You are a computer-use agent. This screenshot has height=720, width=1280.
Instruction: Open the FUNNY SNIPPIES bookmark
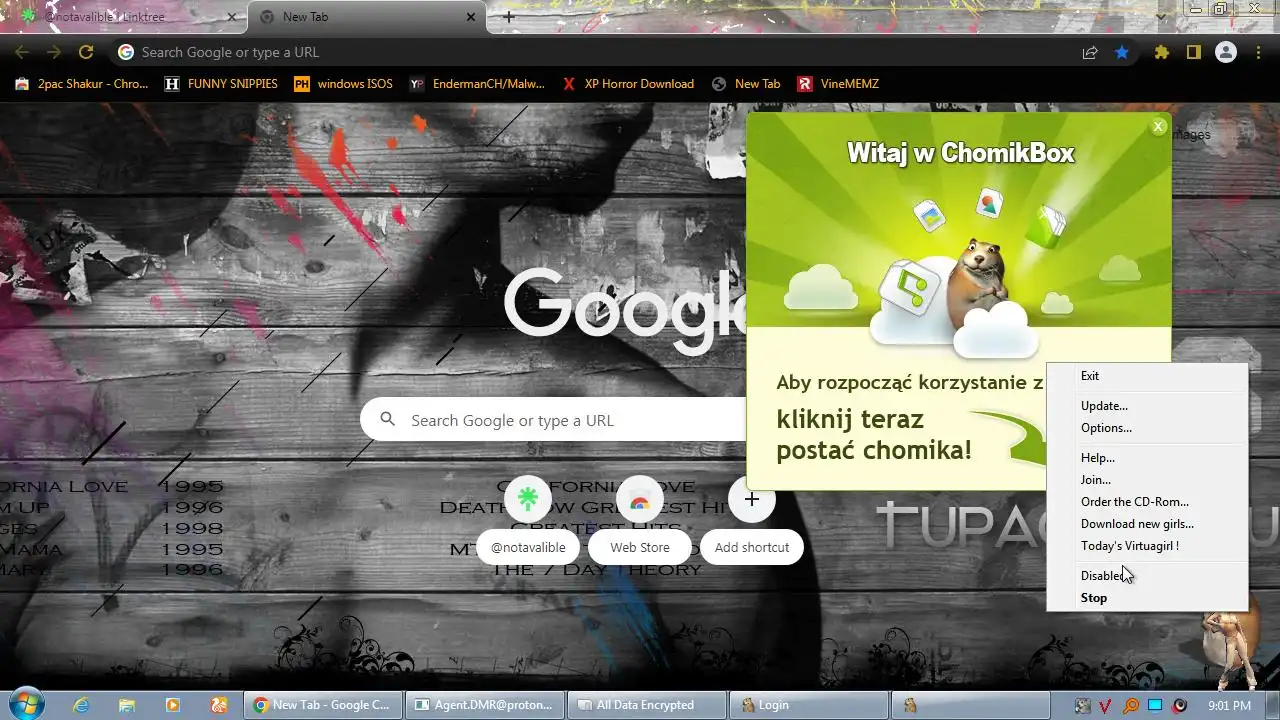coord(221,84)
